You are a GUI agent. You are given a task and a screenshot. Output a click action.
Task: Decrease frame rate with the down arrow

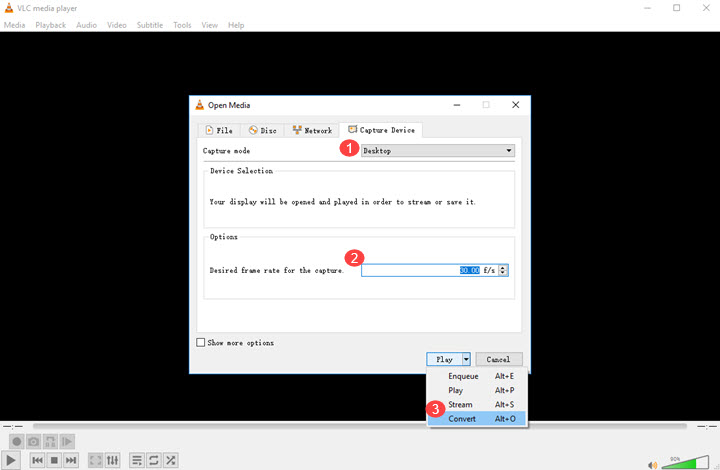503,273
